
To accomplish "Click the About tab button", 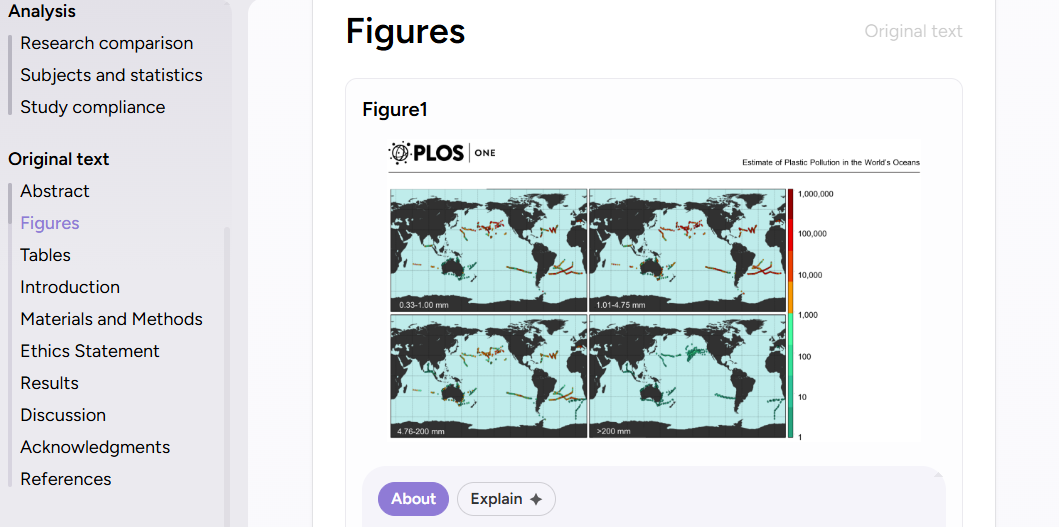I will pos(413,499).
